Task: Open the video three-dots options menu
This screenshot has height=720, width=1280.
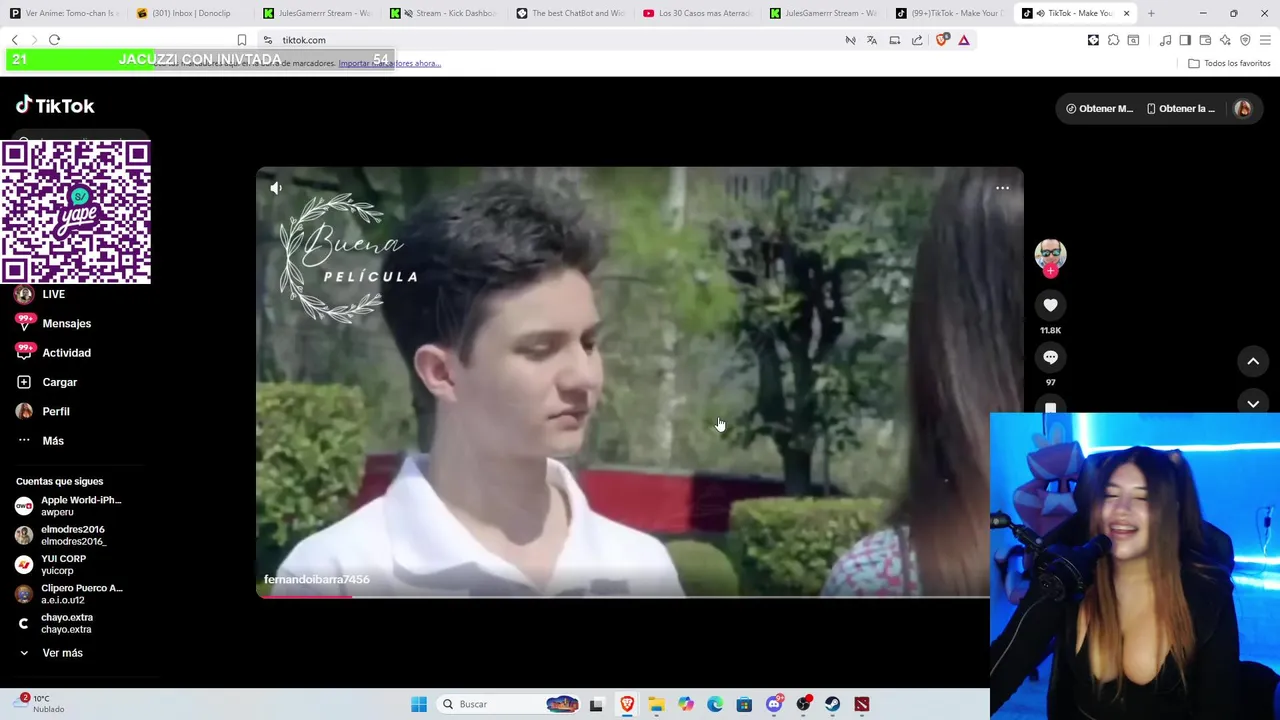Action: tap(1002, 188)
